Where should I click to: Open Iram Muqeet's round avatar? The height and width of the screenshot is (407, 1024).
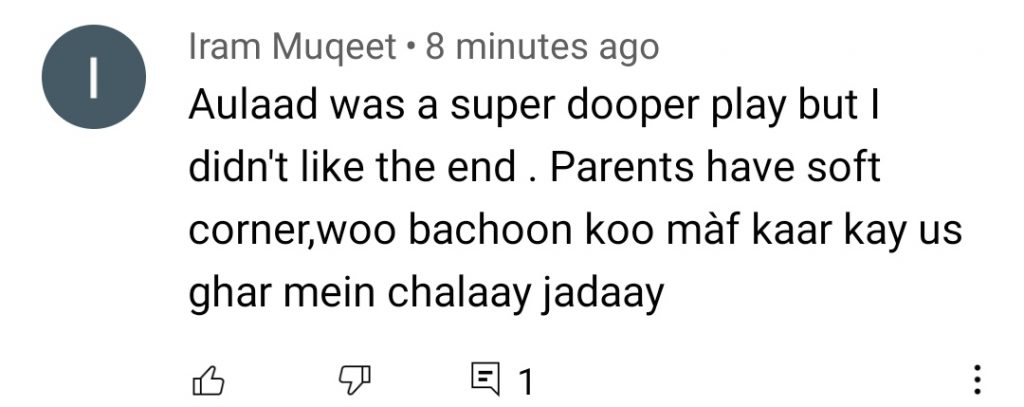[93, 77]
